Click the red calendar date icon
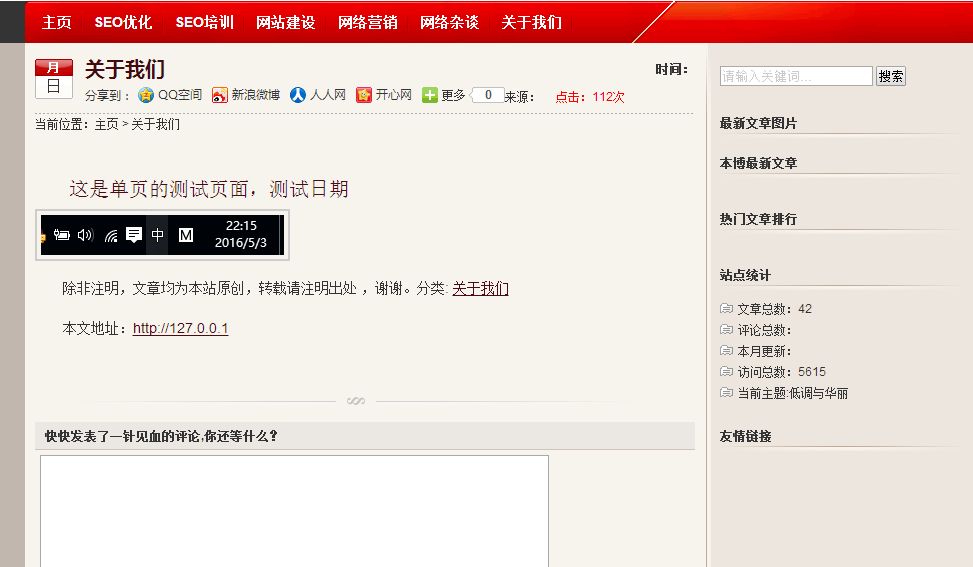The width and height of the screenshot is (973, 567). (54, 78)
